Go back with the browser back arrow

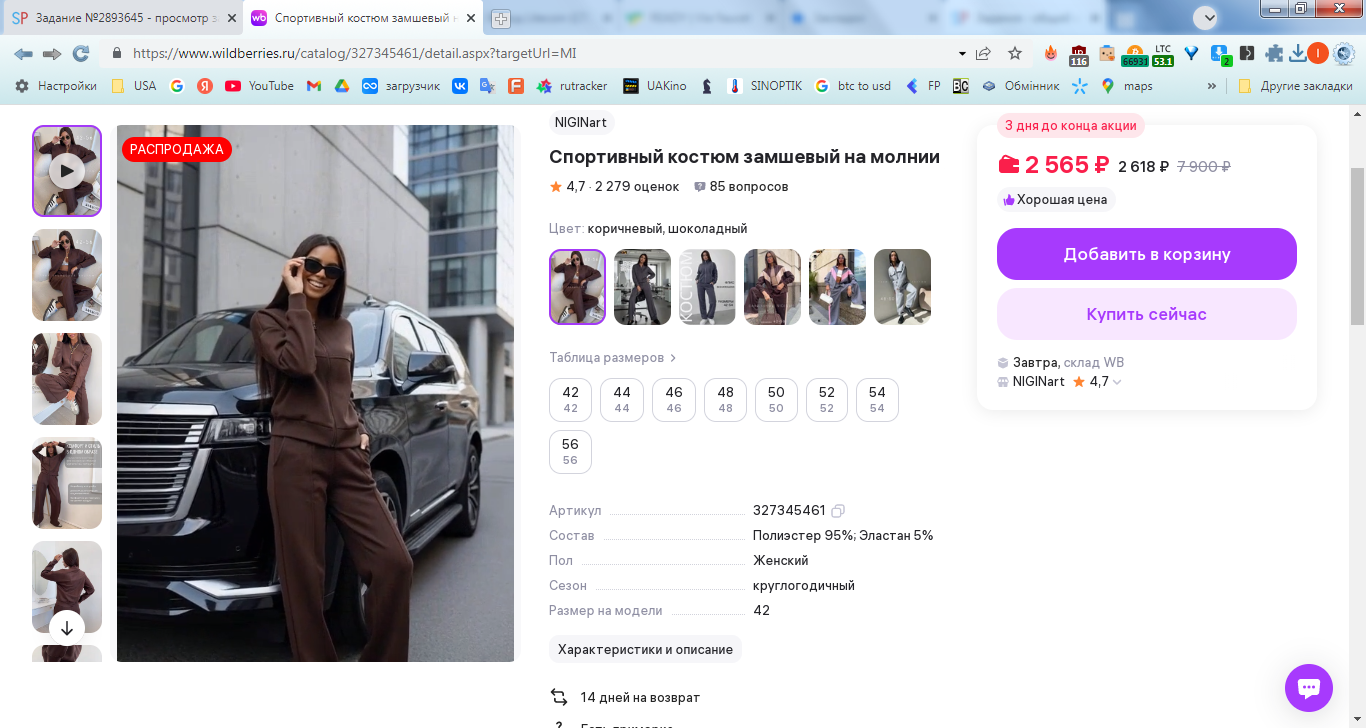click(23, 54)
